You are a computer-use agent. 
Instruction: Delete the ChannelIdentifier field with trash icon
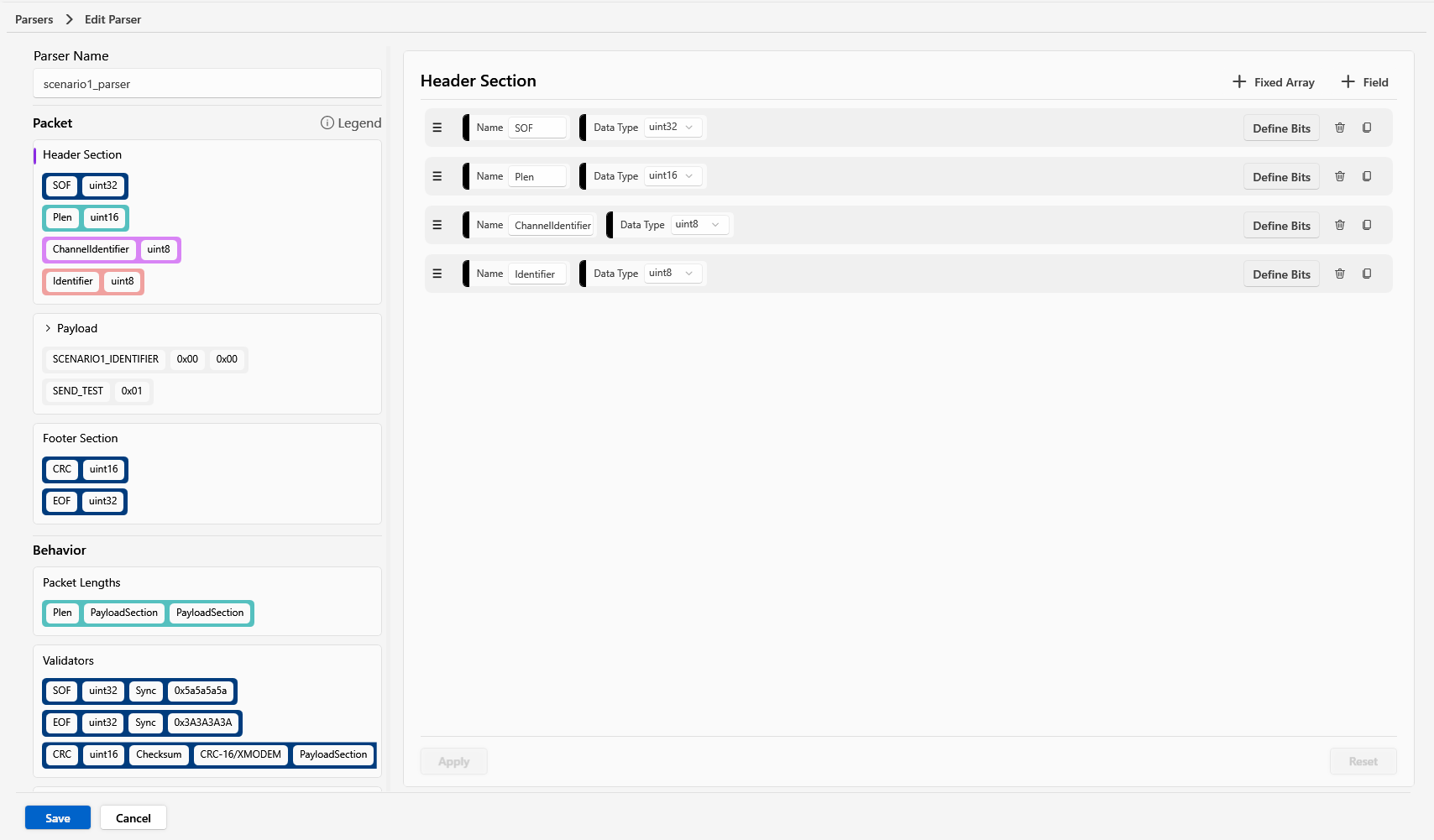[x=1340, y=225]
